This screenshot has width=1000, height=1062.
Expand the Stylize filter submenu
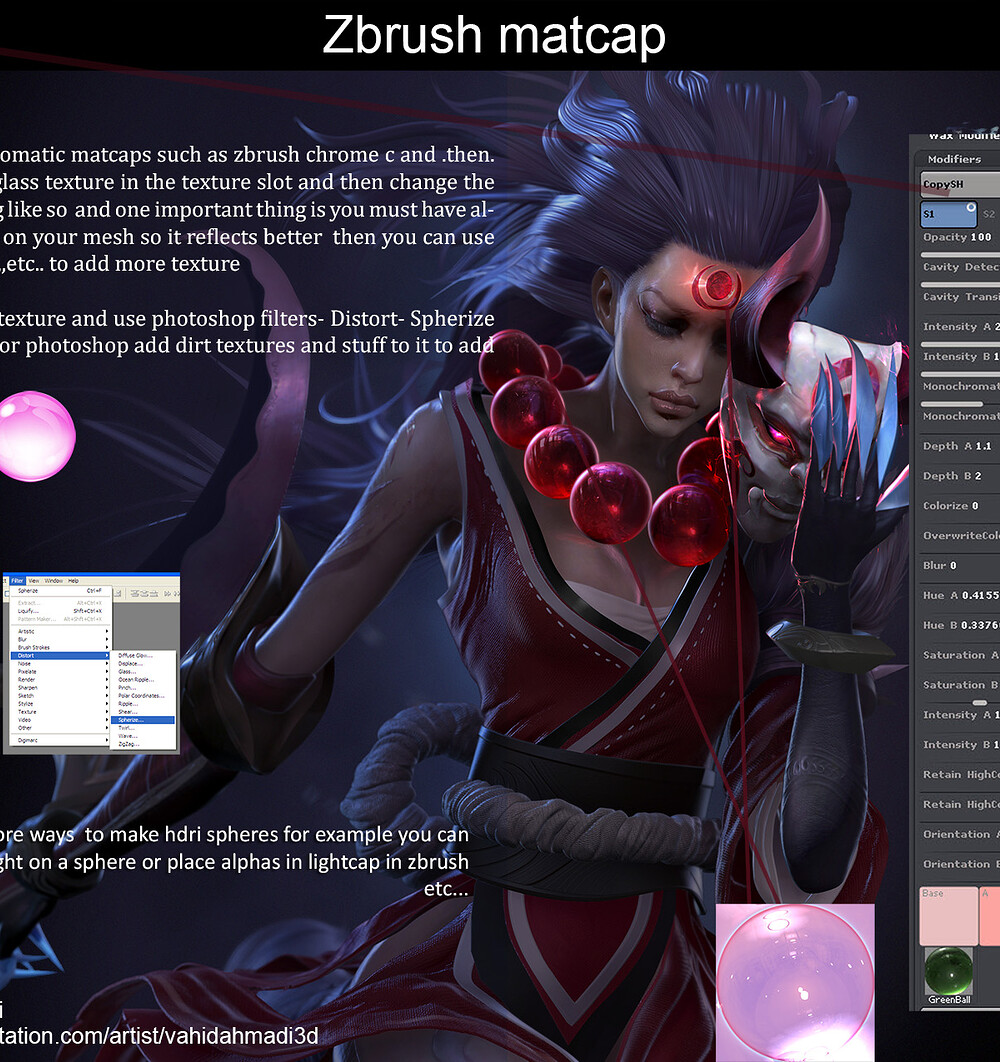[x=60, y=704]
